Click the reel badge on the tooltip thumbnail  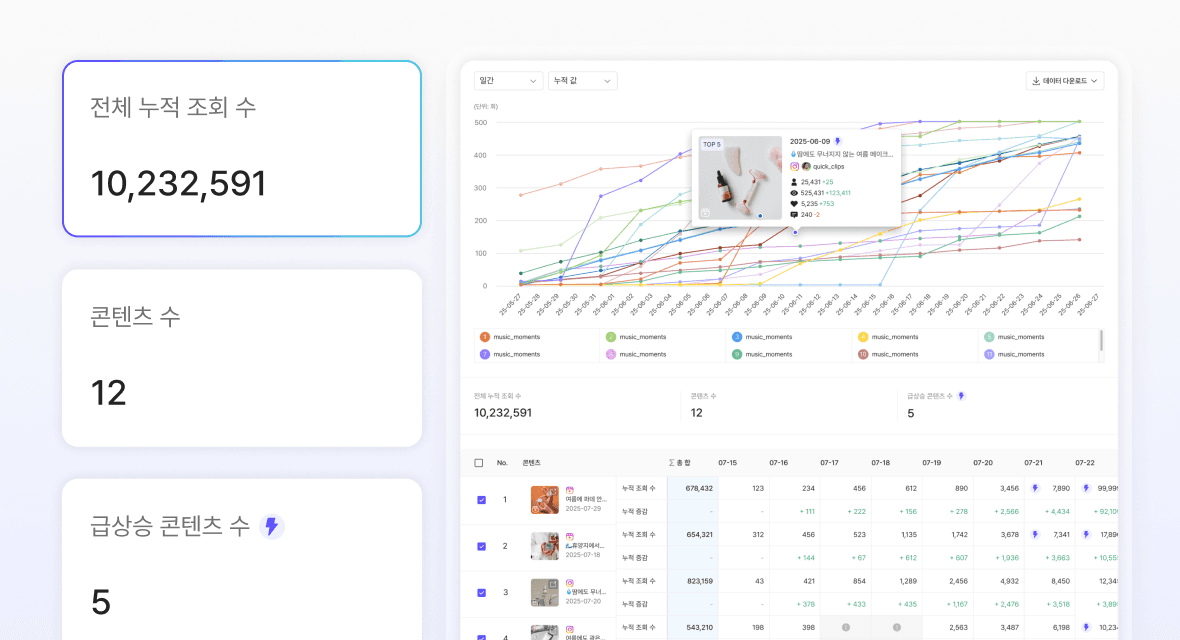click(x=706, y=213)
